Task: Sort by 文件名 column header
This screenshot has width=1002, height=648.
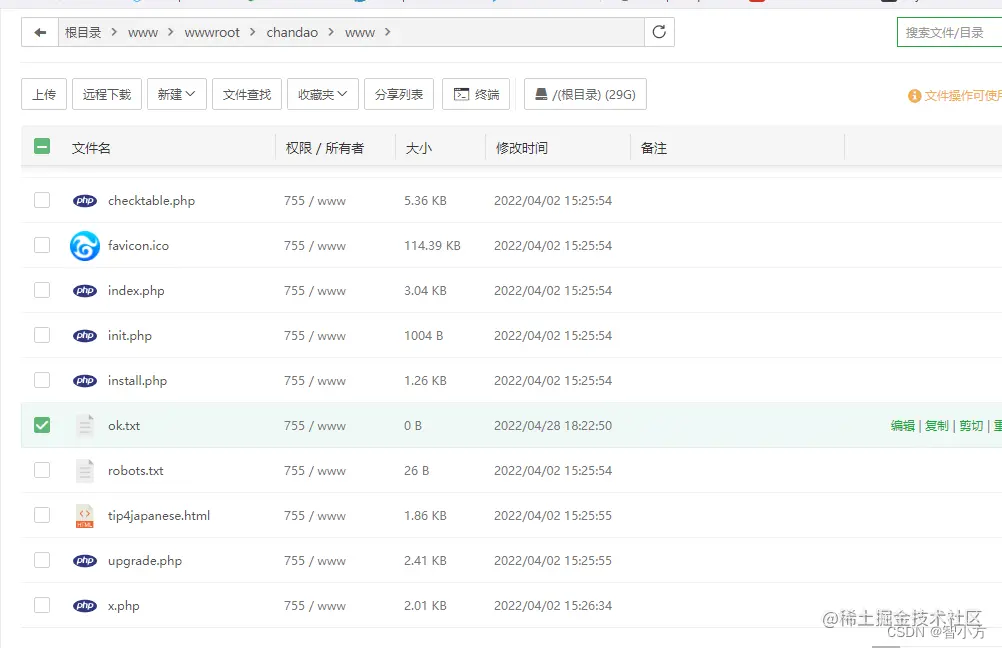Action: pos(91,148)
